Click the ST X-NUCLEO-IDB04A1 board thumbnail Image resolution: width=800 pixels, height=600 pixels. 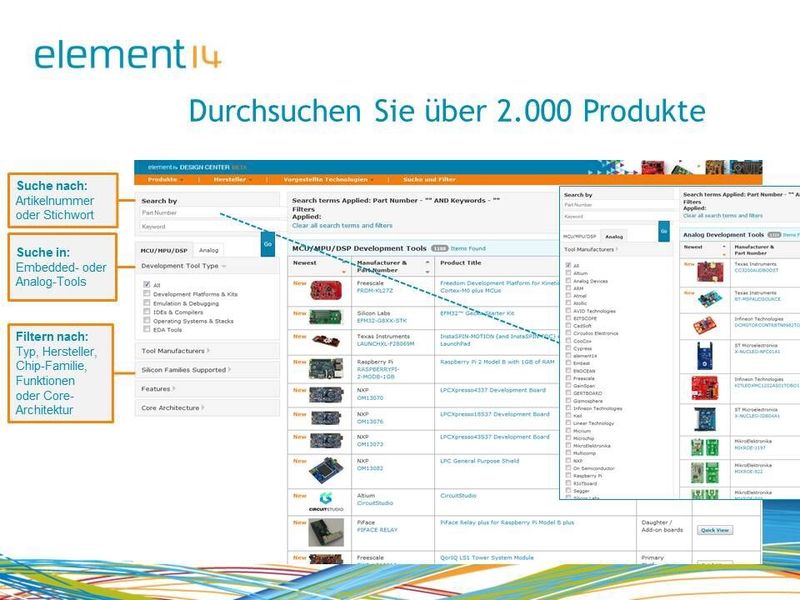coord(705,418)
